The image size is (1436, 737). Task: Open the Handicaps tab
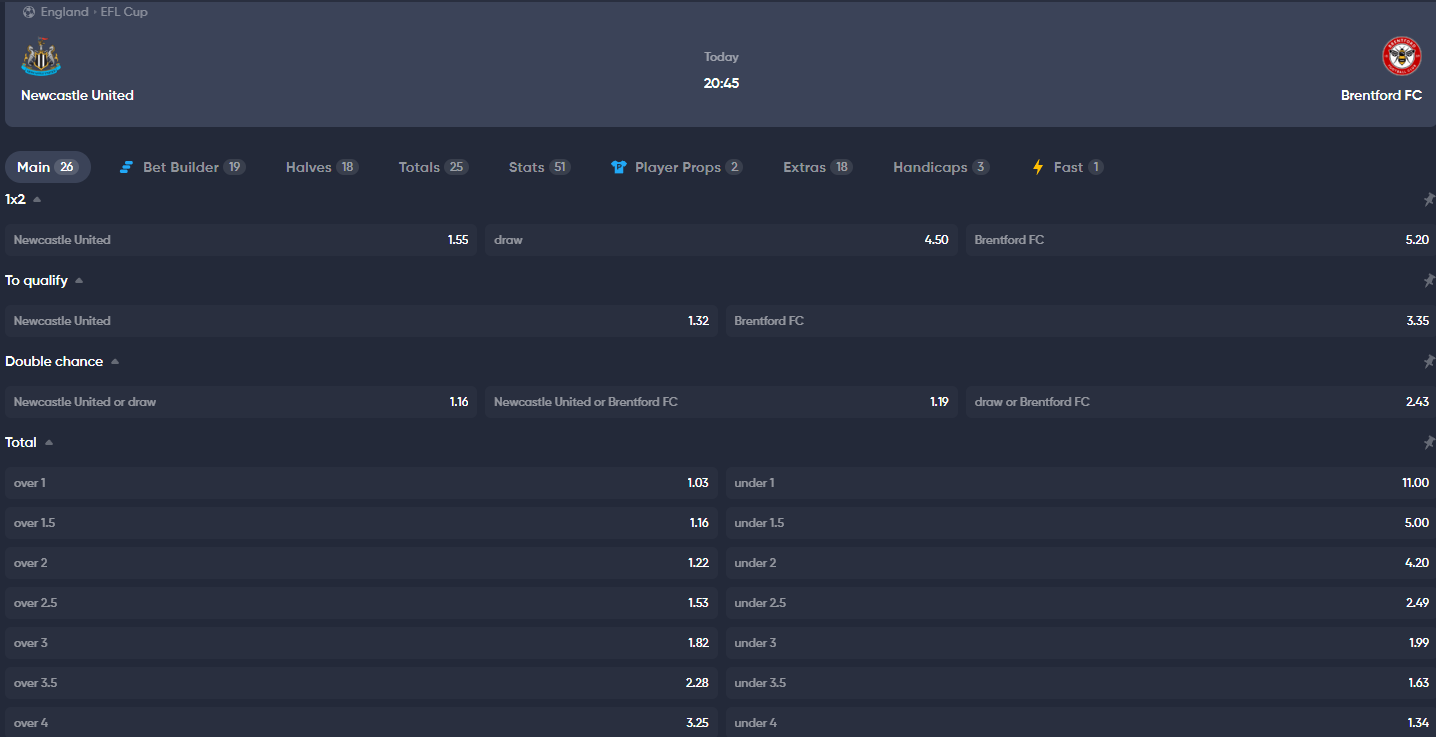coord(941,167)
